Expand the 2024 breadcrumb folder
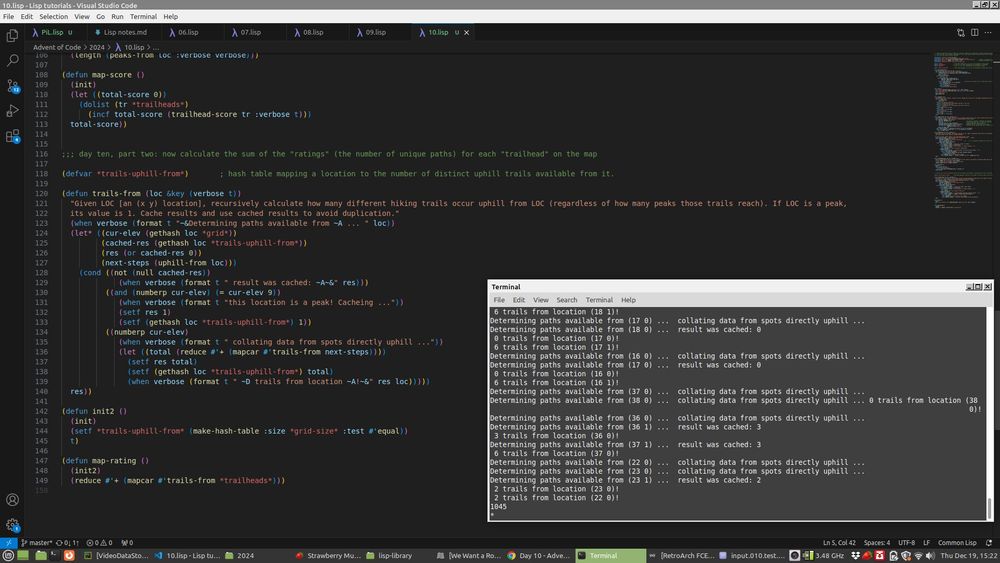Image resolution: width=1000 pixels, height=563 pixels. click(99, 47)
